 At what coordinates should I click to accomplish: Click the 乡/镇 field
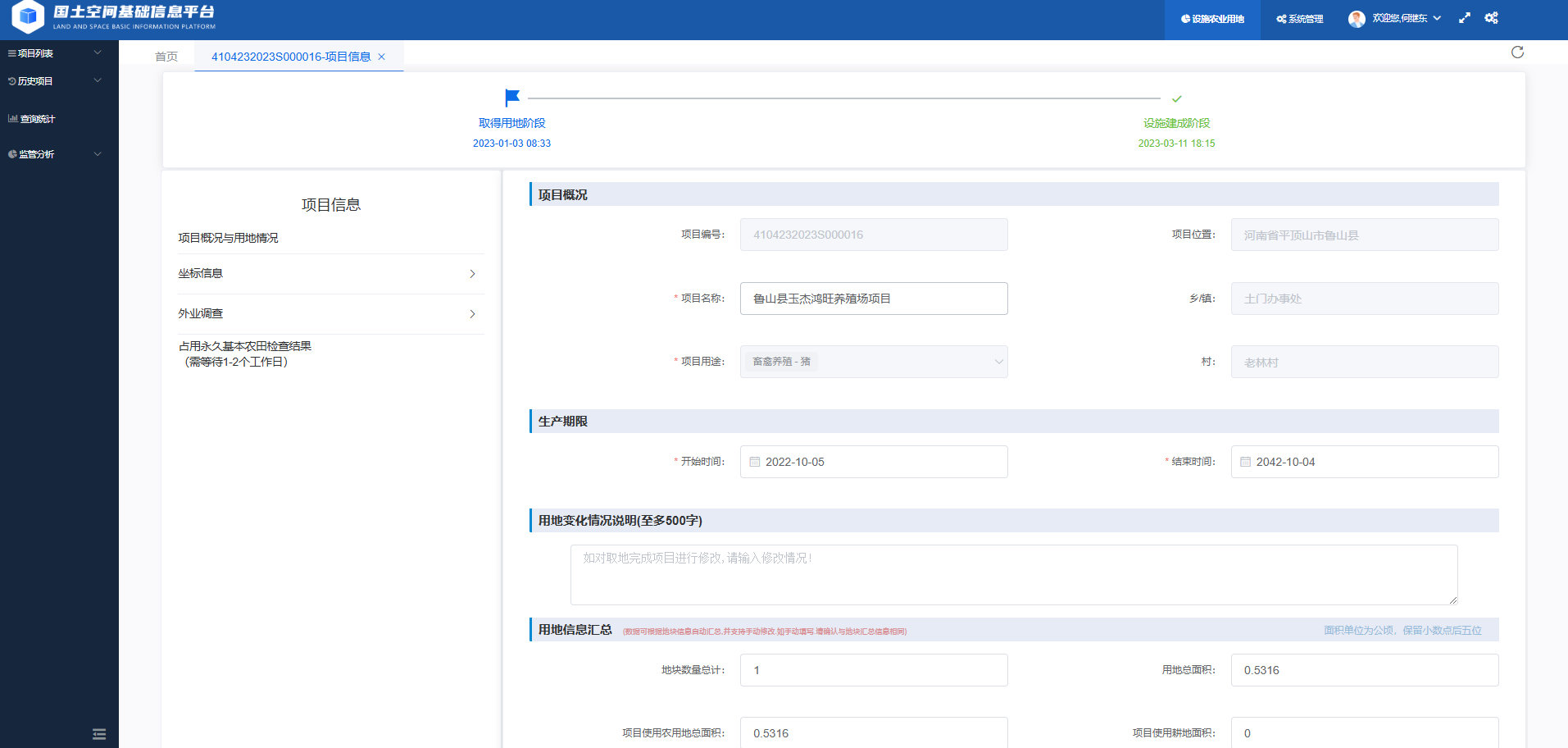[x=1365, y=299]
